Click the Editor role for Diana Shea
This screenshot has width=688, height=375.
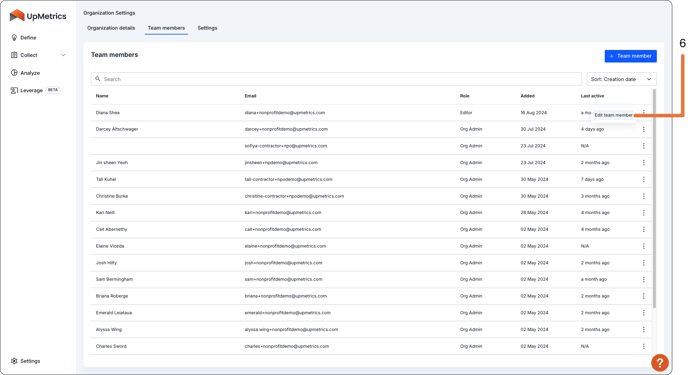pyautogui.click(x=466, y=113)
